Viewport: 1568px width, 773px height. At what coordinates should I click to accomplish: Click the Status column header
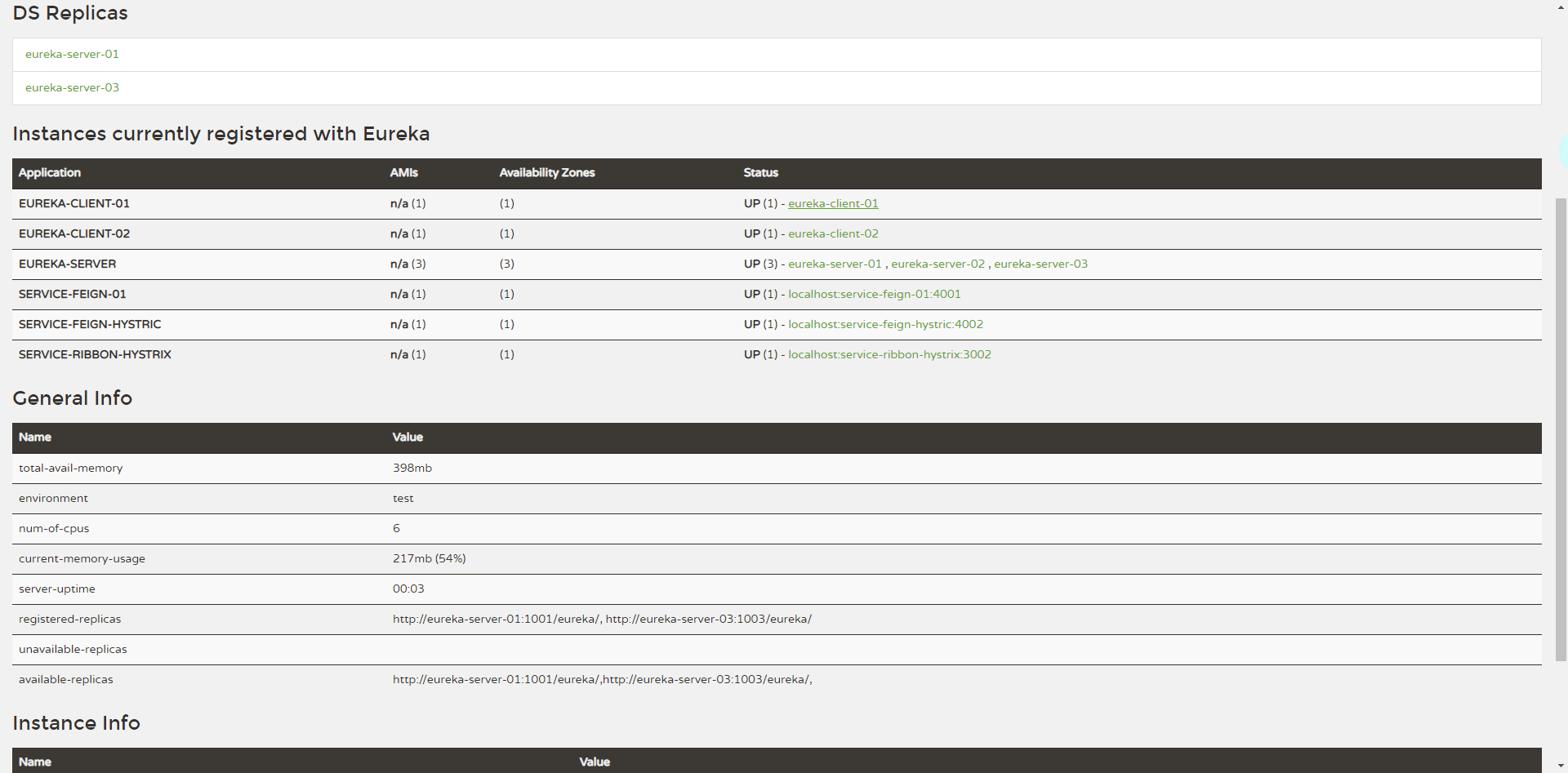(x=761, y=172)
